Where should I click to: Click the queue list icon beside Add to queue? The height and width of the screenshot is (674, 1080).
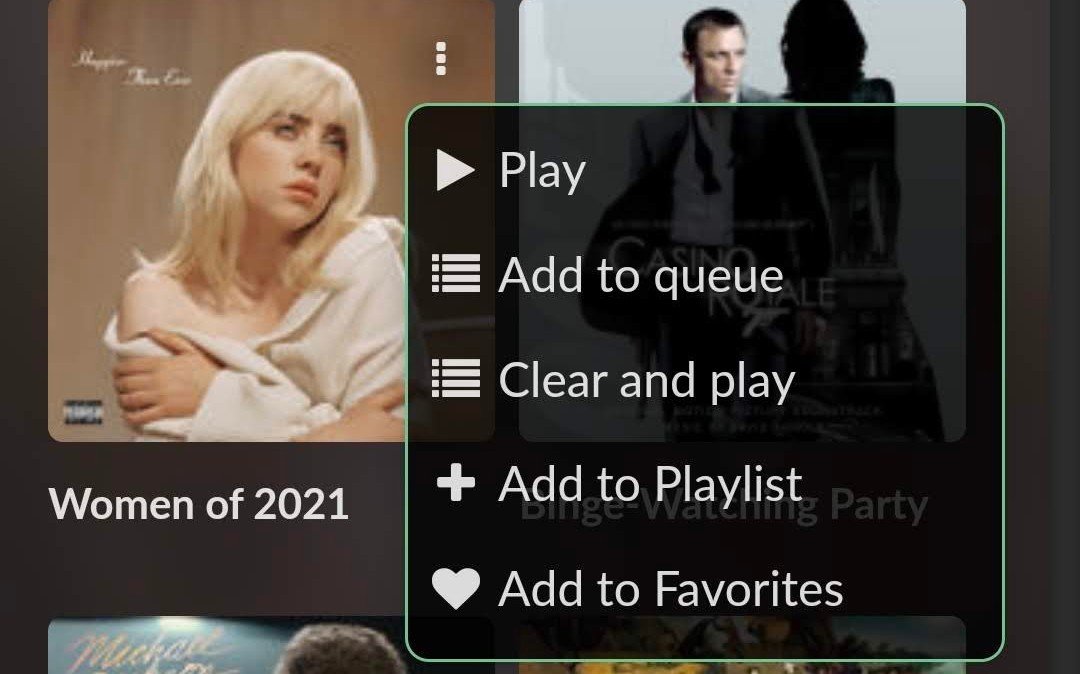tap(455, 273)
